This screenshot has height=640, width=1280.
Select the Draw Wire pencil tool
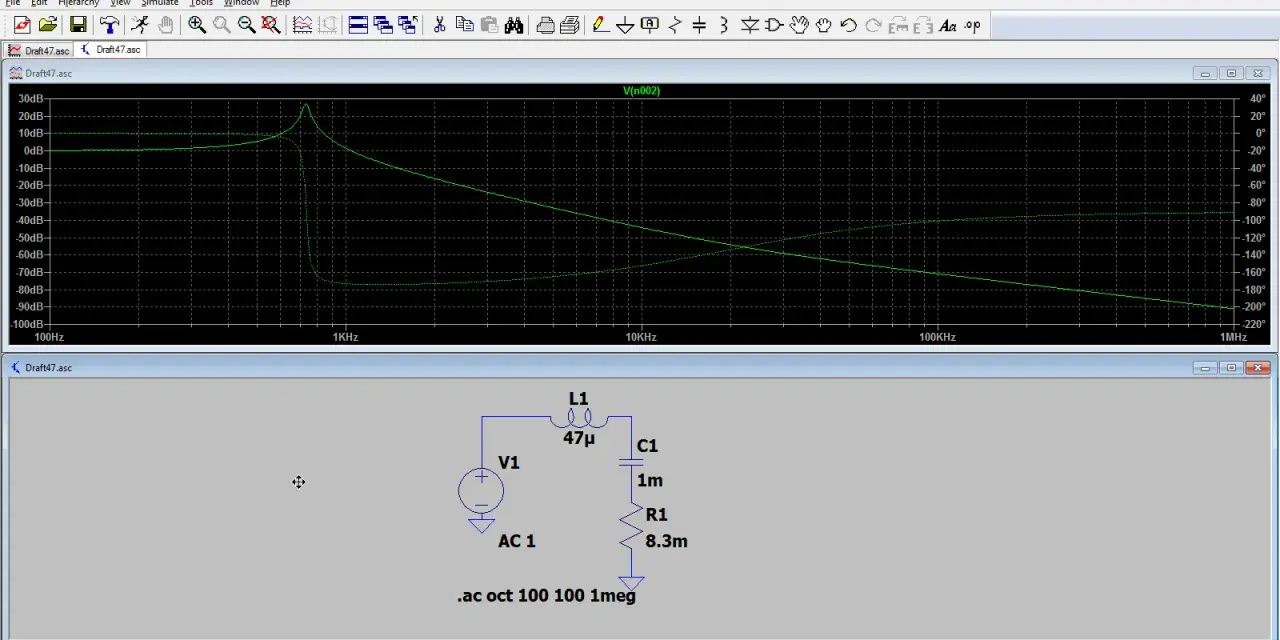[x=600, y=25]
